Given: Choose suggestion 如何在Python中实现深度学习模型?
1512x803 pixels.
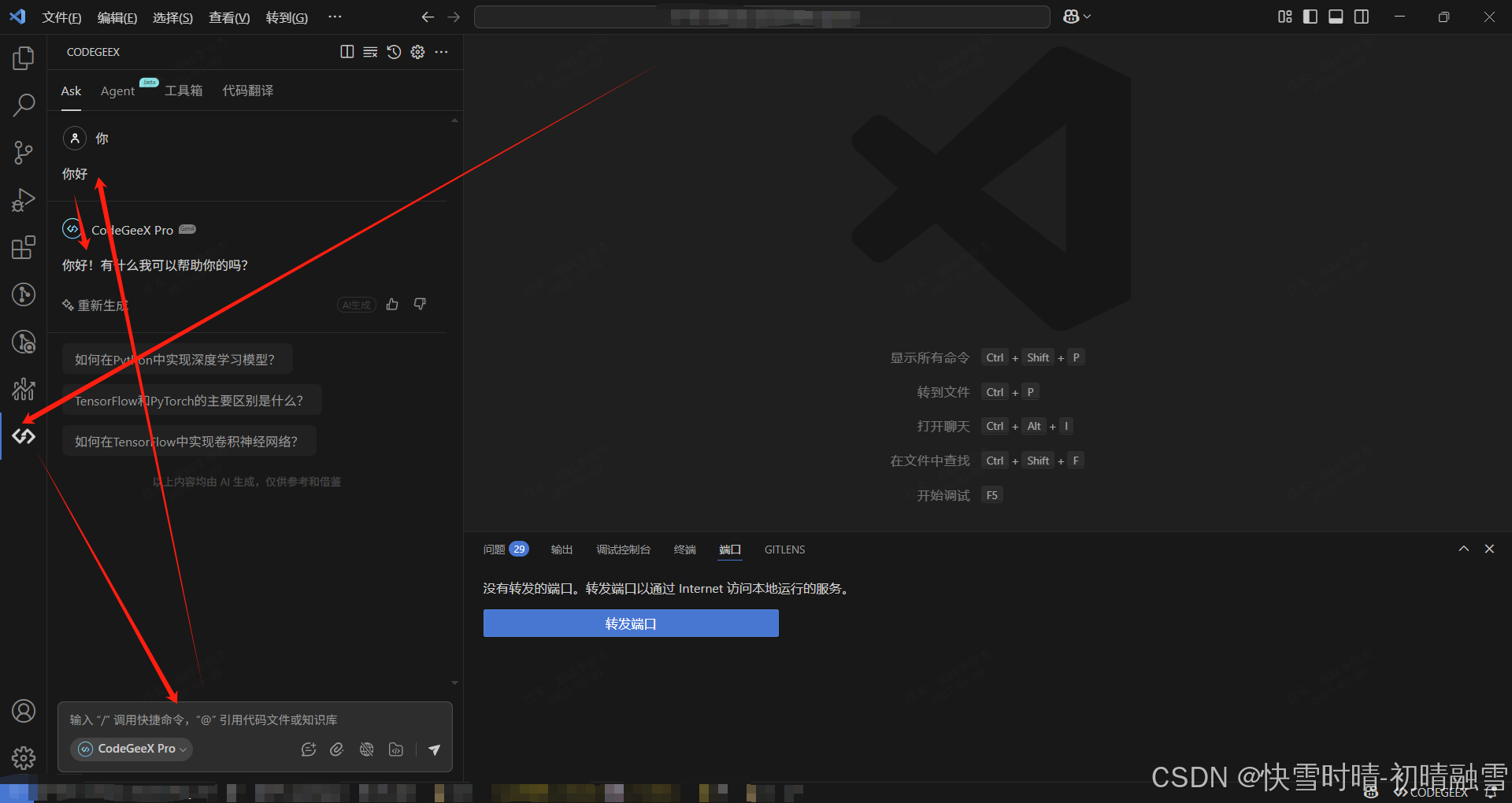Looking at the screenshot, I should point(177,360).
